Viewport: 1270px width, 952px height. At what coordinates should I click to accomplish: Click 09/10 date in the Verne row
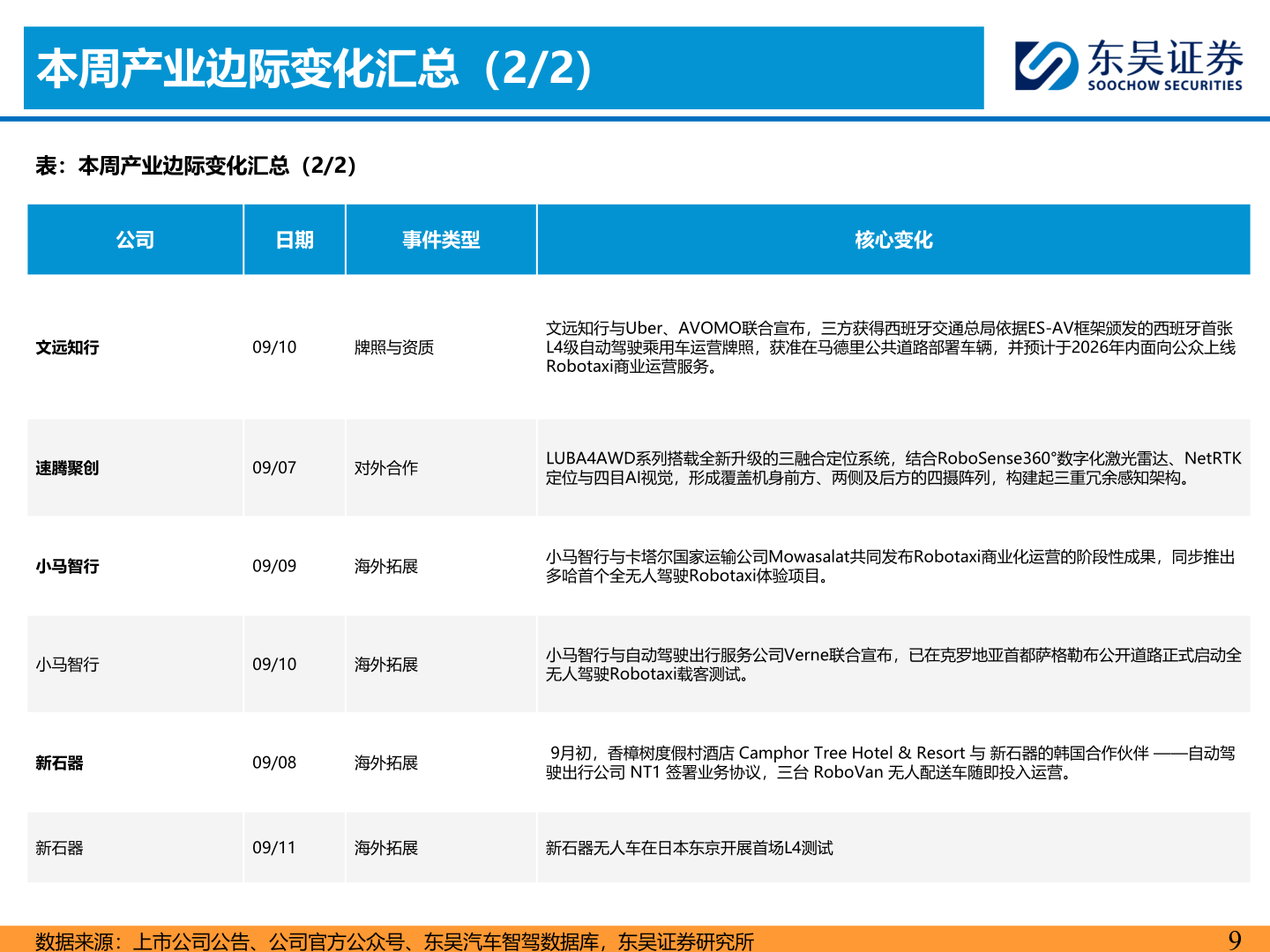click(274, 665)
